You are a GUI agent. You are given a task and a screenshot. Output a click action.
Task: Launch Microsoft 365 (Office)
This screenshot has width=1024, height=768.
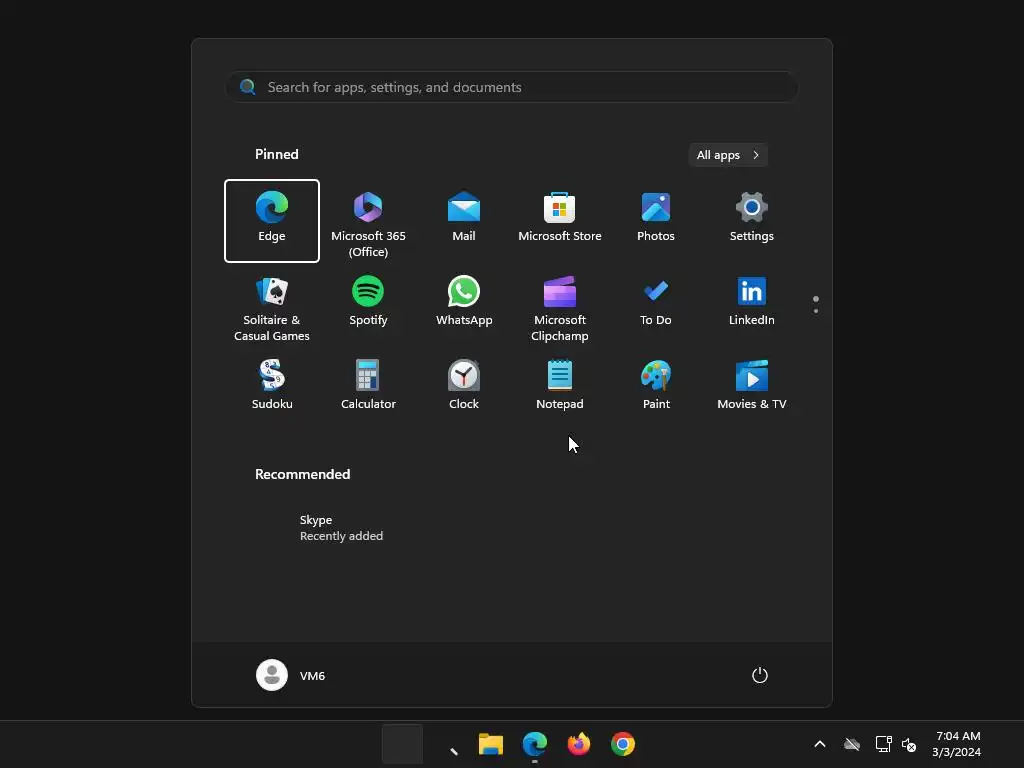pyautogui.click(x=368, y=221)
